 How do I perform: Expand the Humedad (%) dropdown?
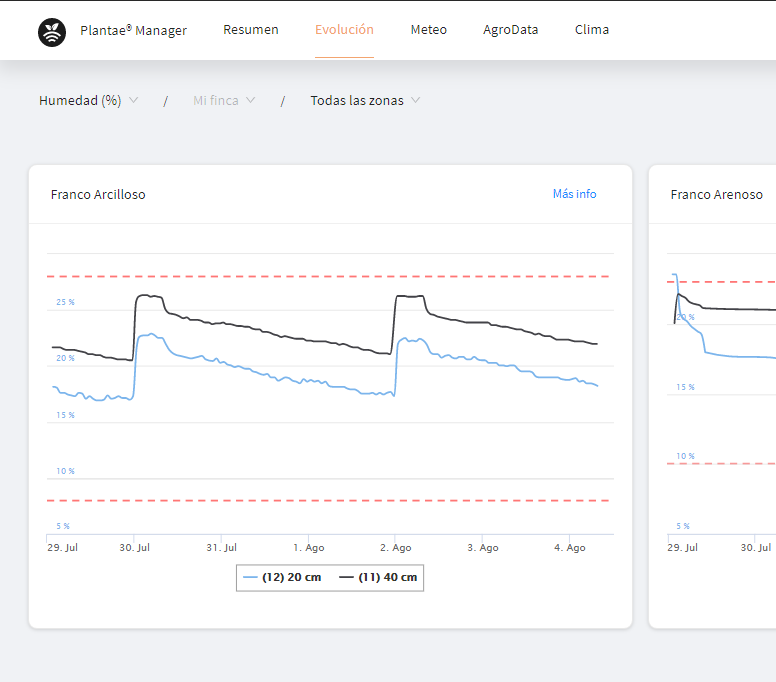tap(88, 101)
